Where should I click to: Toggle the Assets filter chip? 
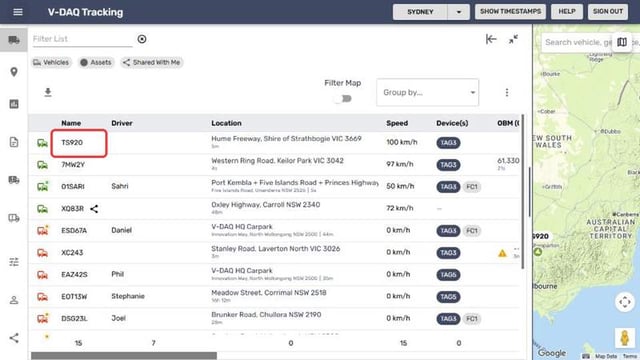point(96,62)
